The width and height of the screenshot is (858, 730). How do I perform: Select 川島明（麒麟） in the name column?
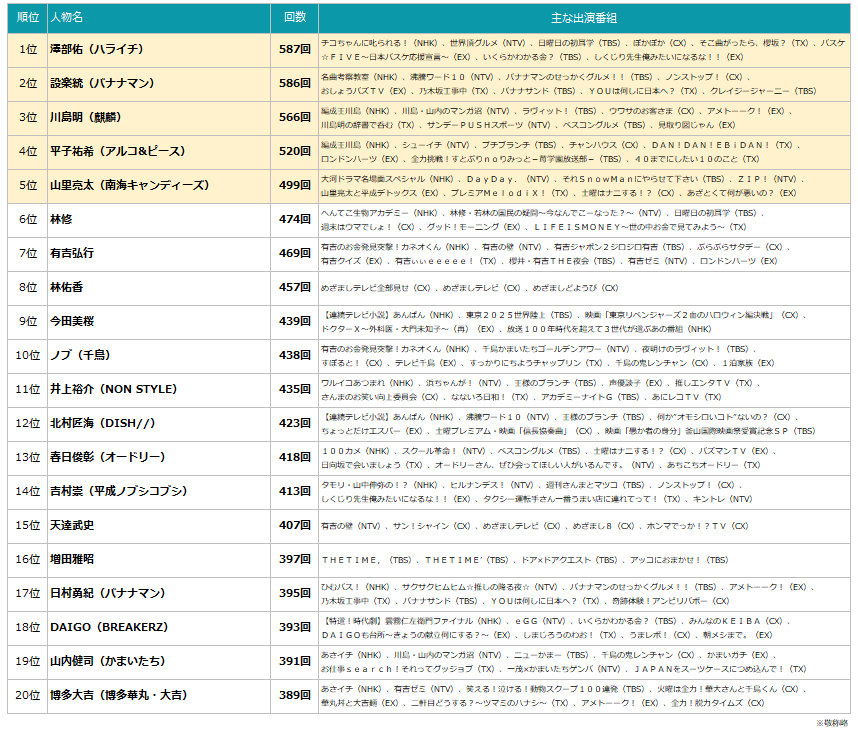pos(90,117)
